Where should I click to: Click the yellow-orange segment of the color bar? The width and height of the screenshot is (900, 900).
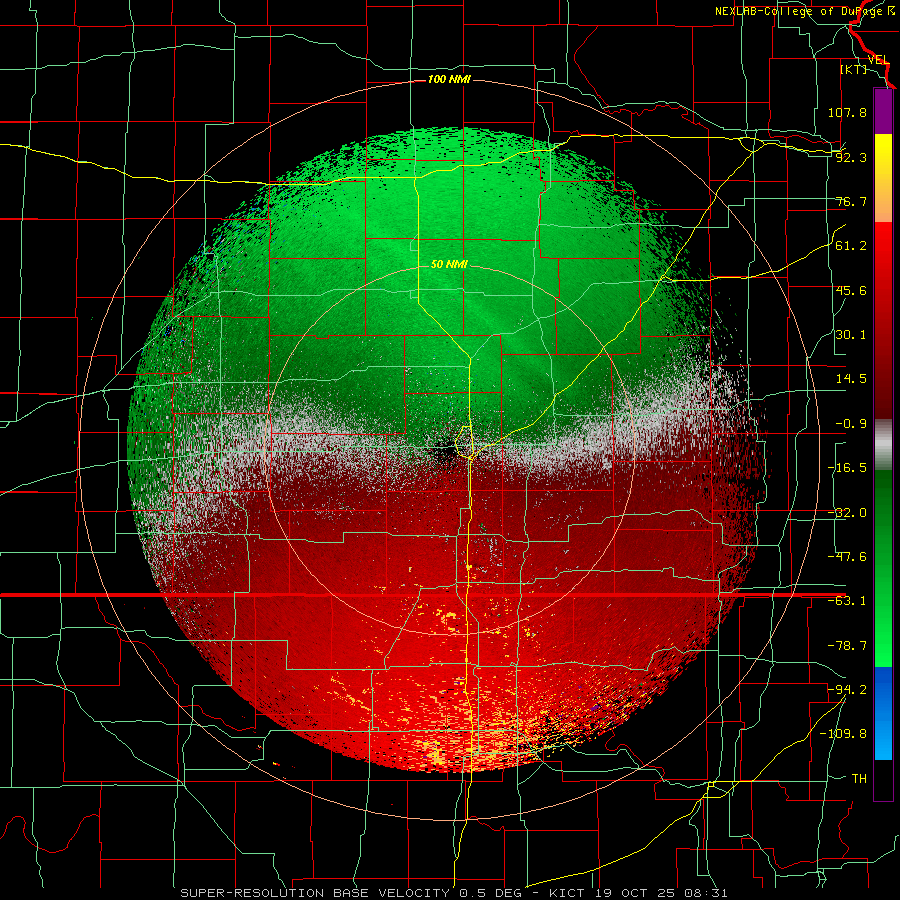(x=883, y=178)
